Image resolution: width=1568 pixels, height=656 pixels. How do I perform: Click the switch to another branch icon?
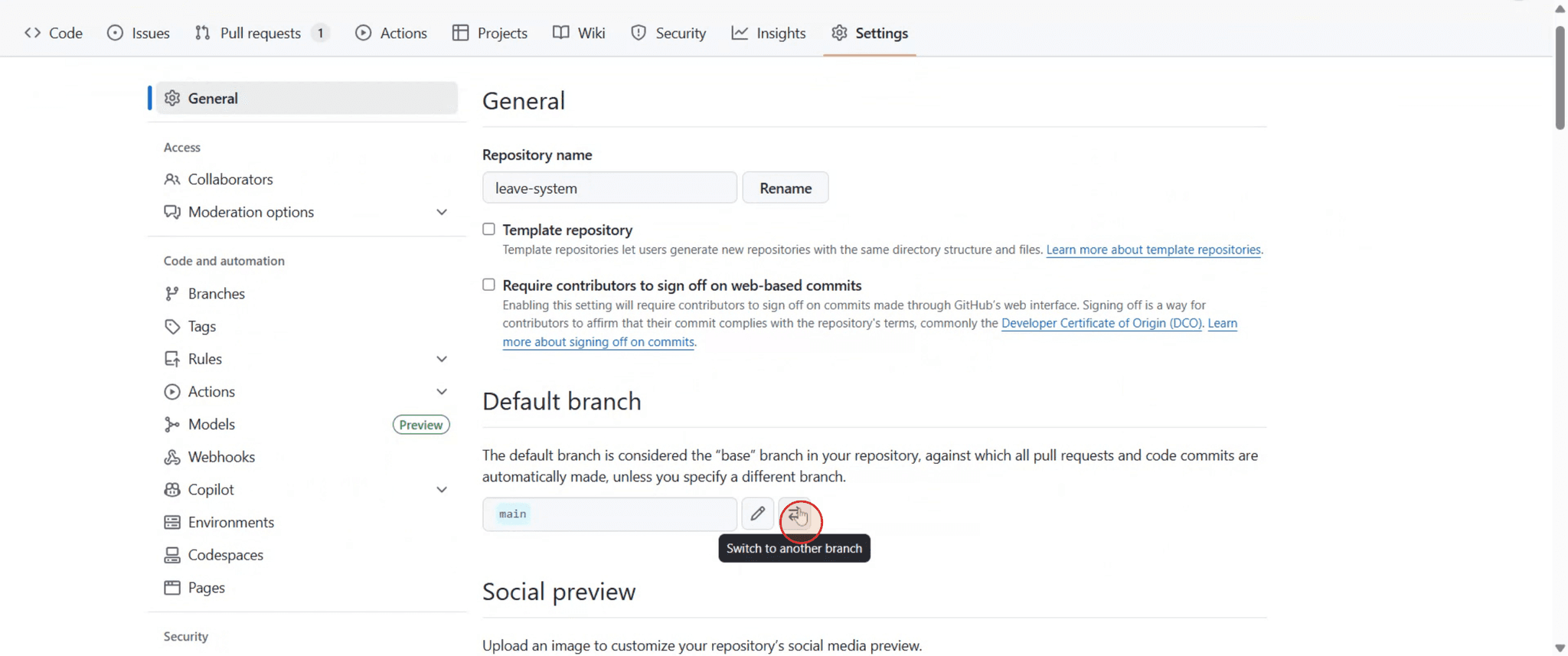point(800,517)
